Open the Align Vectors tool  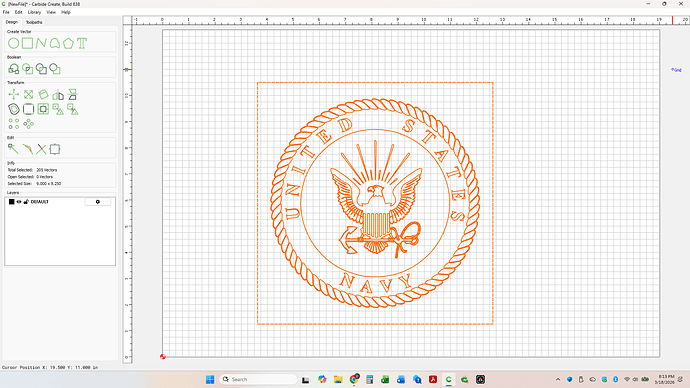[58, 109]
